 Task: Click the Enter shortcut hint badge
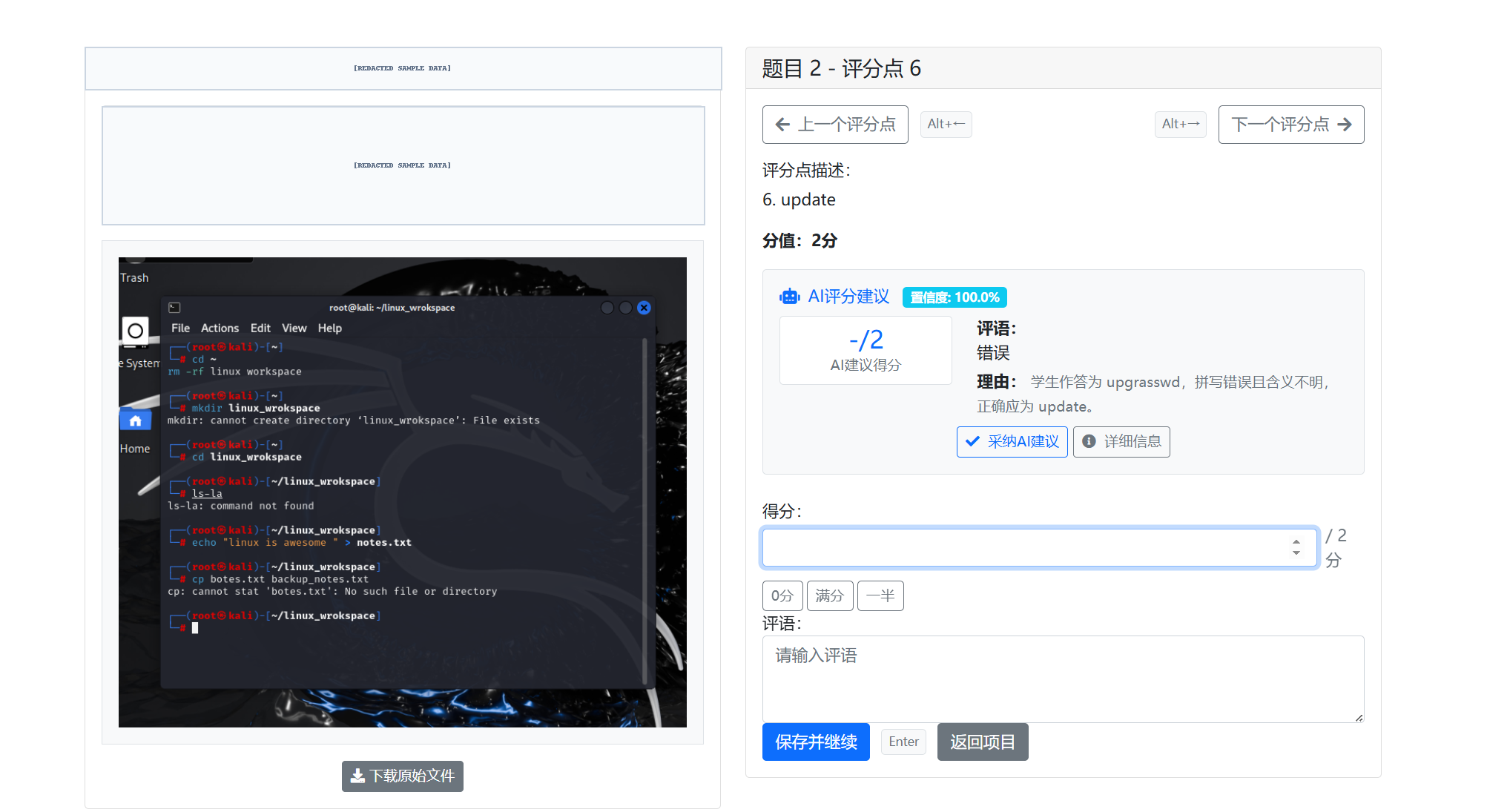(x=903, y=742)
